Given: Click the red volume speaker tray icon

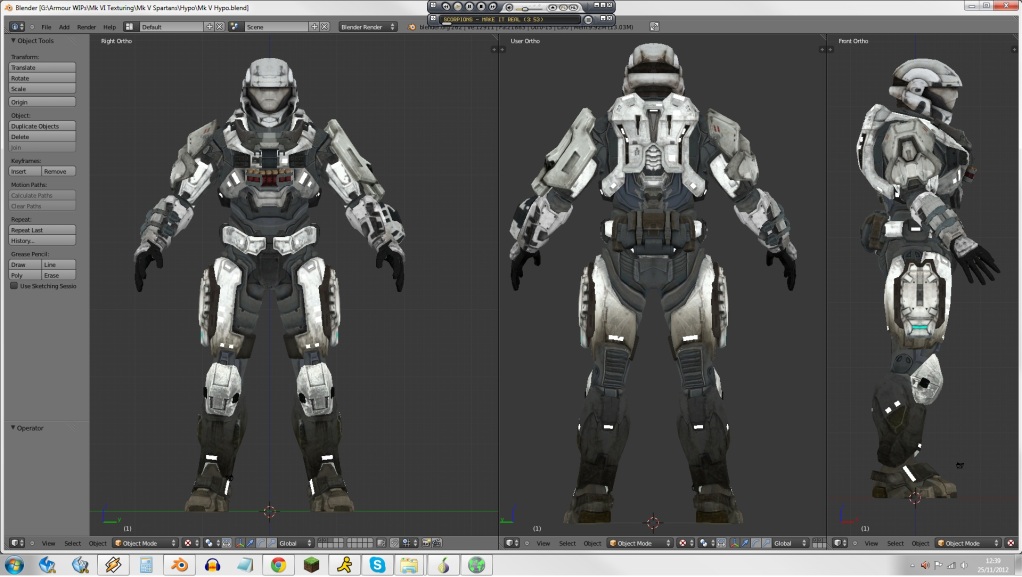Looking at the screenshot, I should [925, 565].
